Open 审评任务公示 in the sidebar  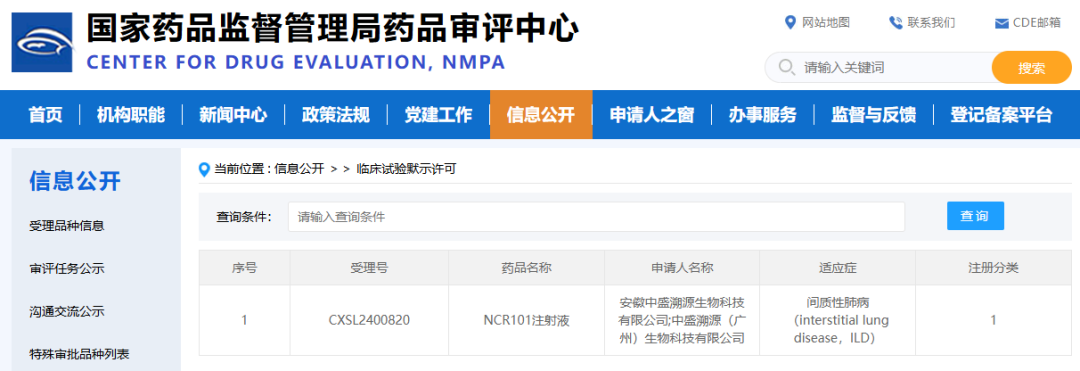click(67, 269)
